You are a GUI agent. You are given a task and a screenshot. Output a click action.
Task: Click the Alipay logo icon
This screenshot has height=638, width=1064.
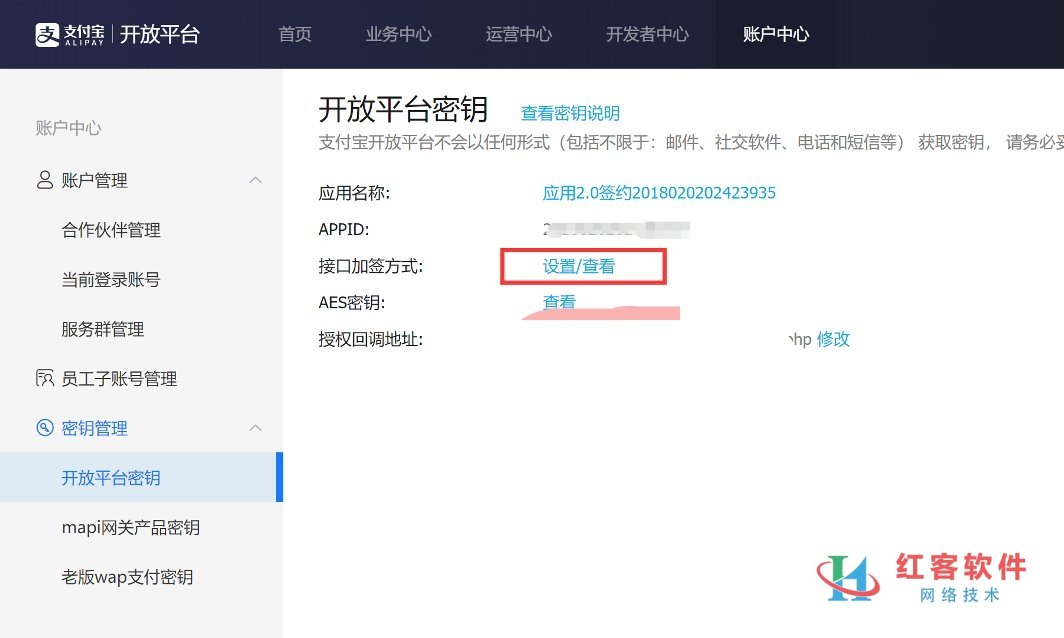pyautogui.click(x=48, y=35)
